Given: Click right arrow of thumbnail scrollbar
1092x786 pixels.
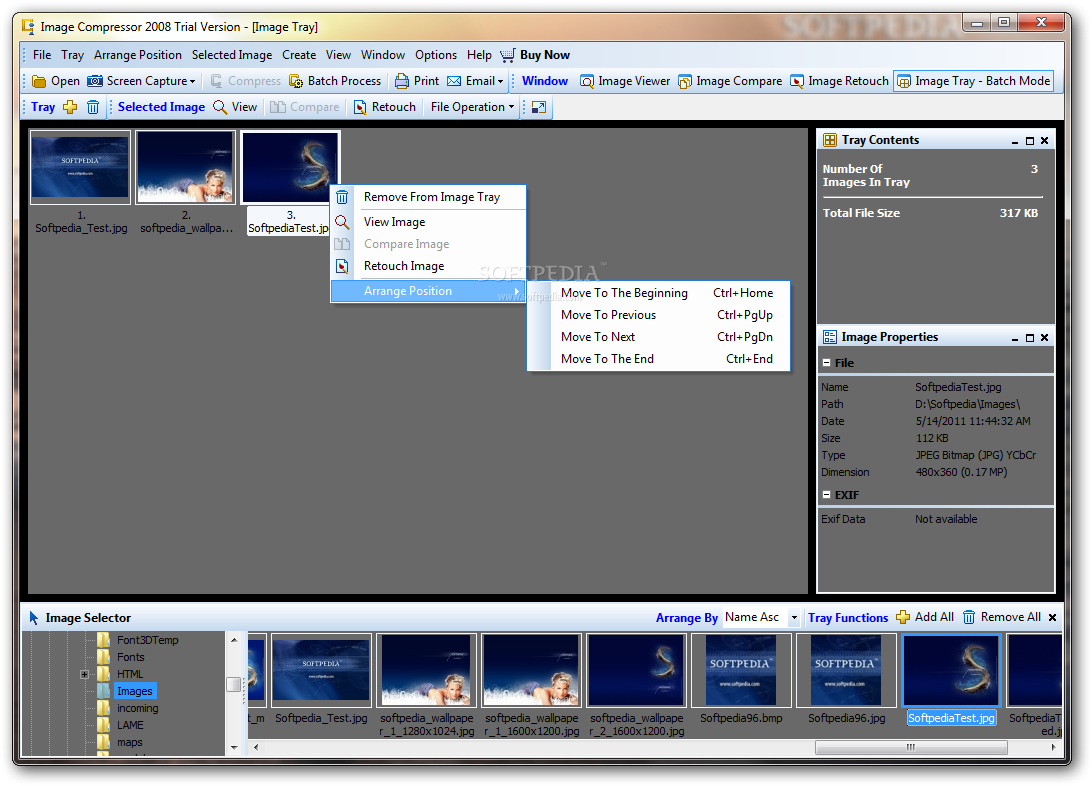Looking at the screenshot, I should pos(1052,748).
